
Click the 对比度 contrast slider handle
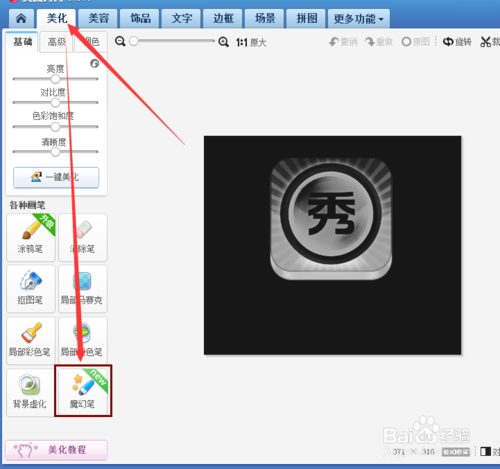pos(55,103)
